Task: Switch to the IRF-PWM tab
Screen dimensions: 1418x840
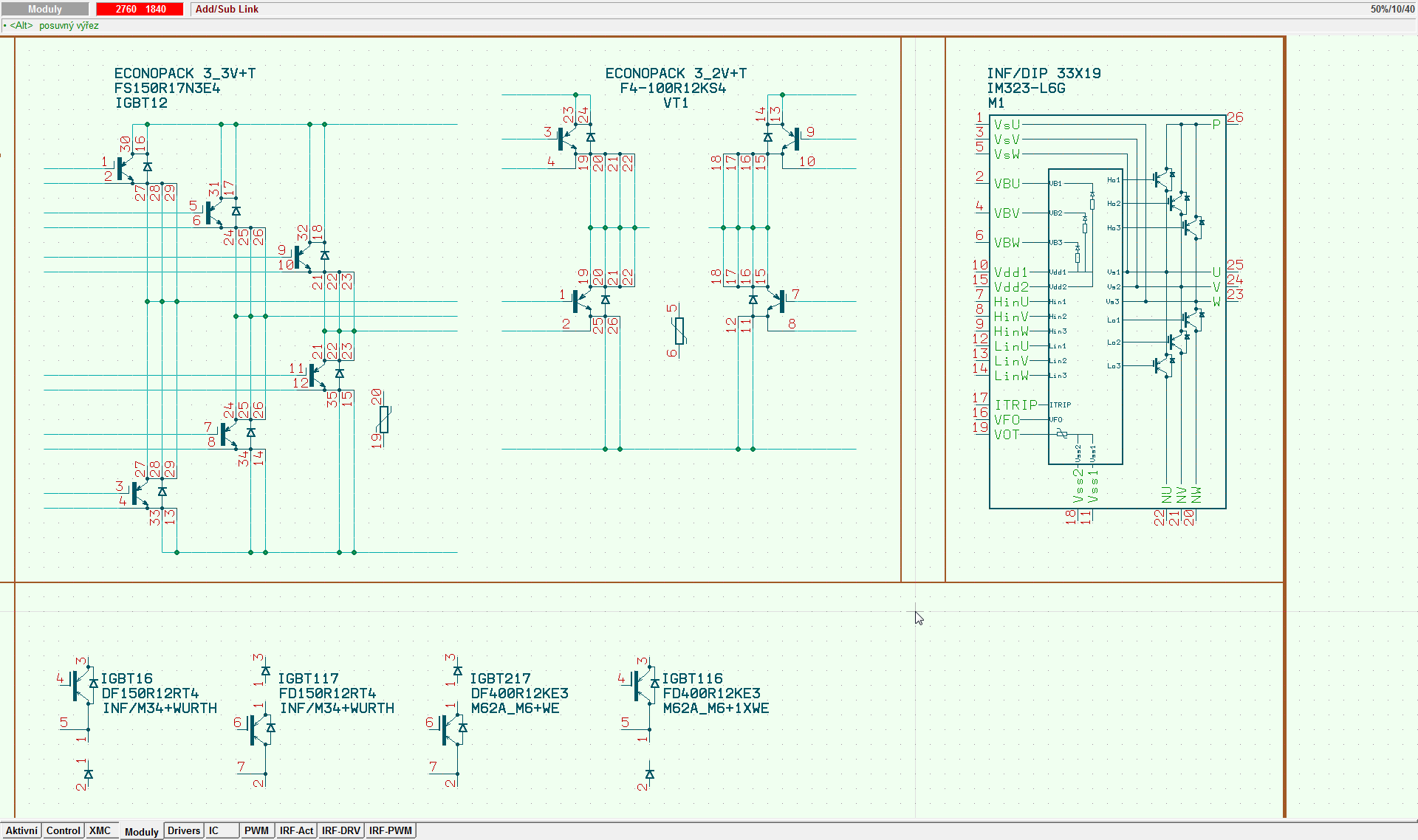Action: point(391,830)
